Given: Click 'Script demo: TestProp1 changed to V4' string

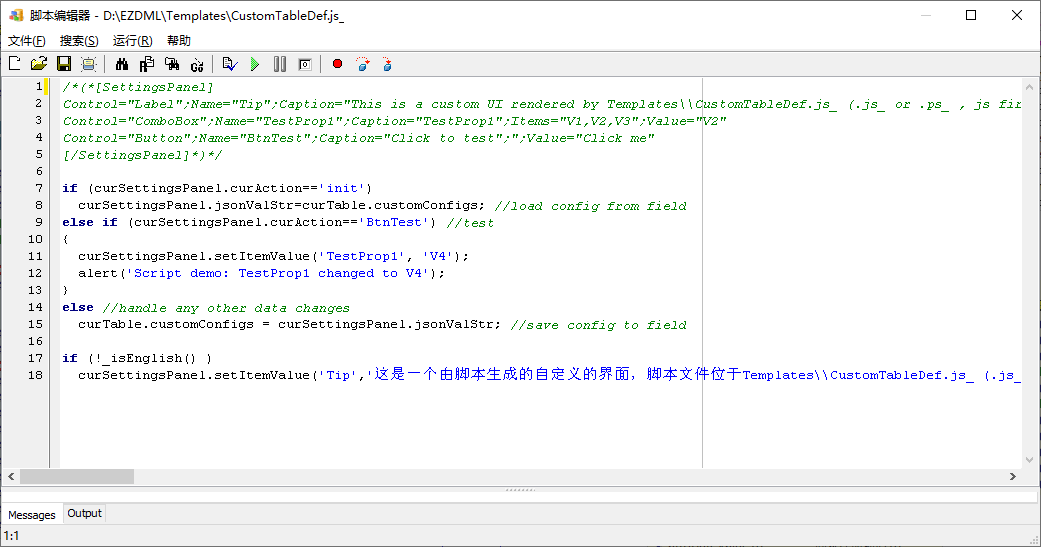Looking at the screenshot, I should tap(278, 274).
